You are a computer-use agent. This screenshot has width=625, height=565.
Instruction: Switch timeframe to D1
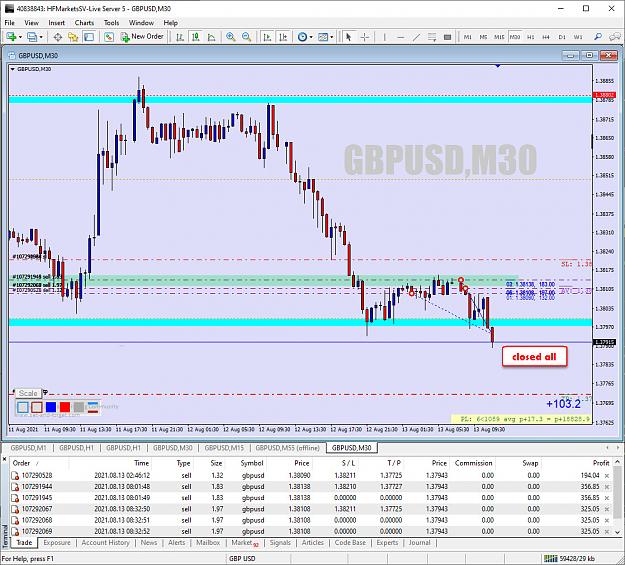(x=562, y=37)
